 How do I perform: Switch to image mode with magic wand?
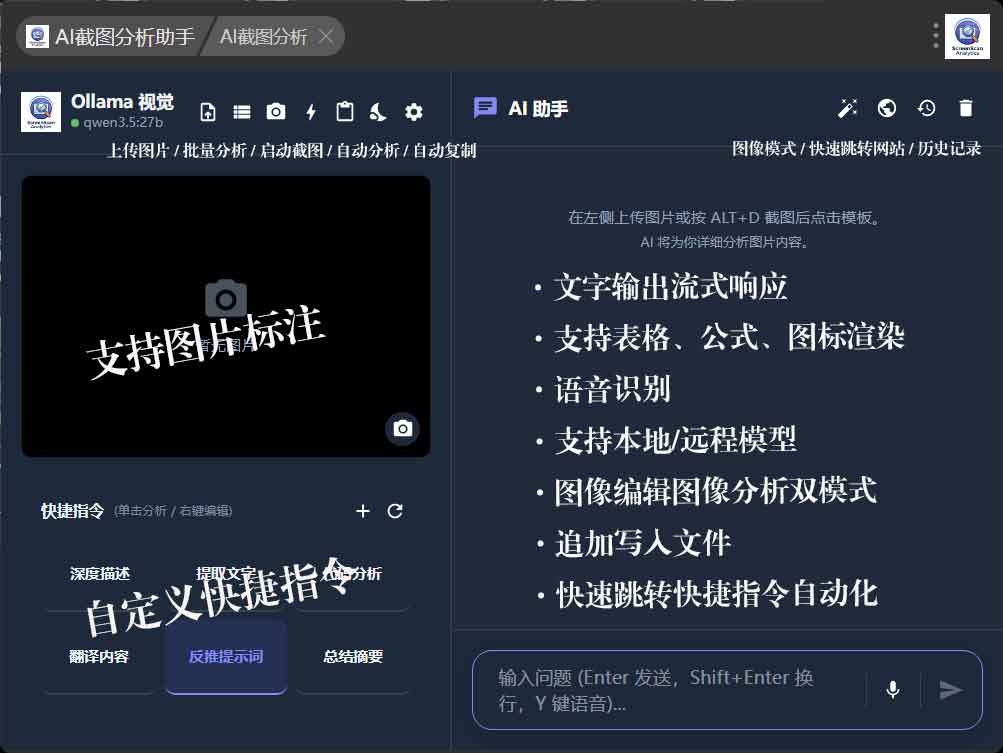(x=848, y=108)
